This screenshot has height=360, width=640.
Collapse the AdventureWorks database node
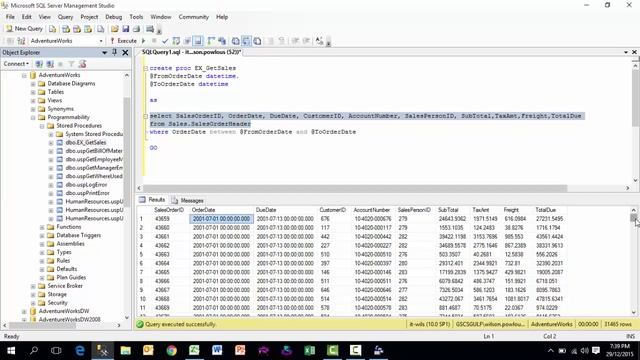point(24,75)
